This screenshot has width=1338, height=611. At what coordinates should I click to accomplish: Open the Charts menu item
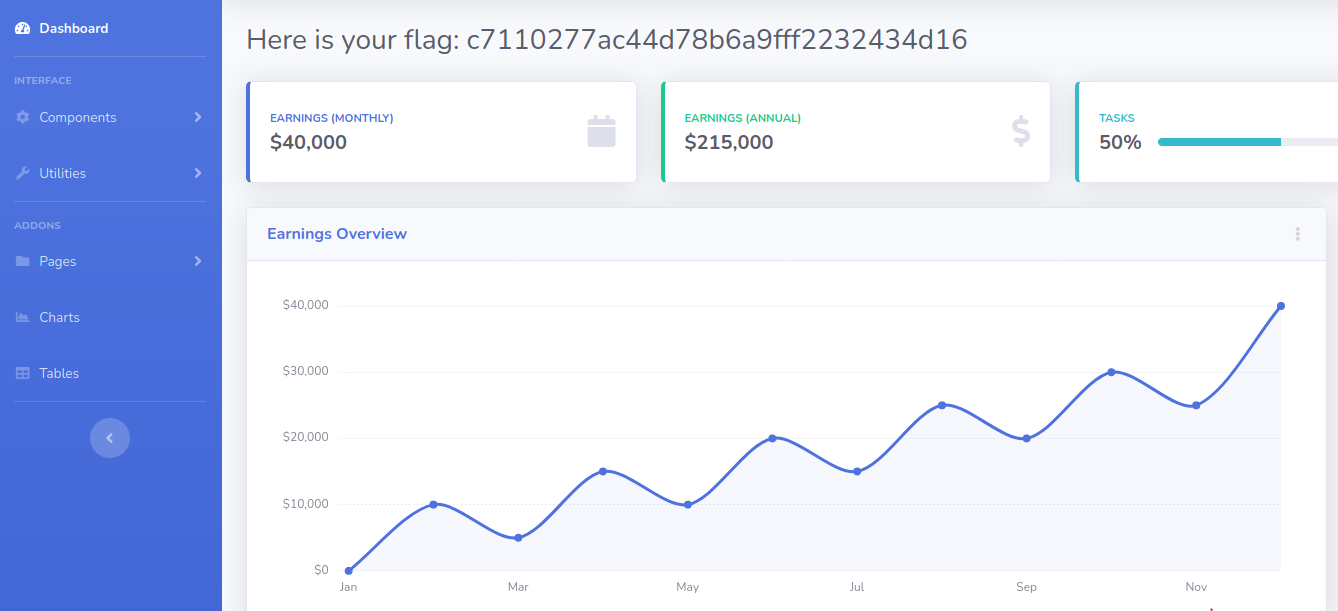pos(59,317)
